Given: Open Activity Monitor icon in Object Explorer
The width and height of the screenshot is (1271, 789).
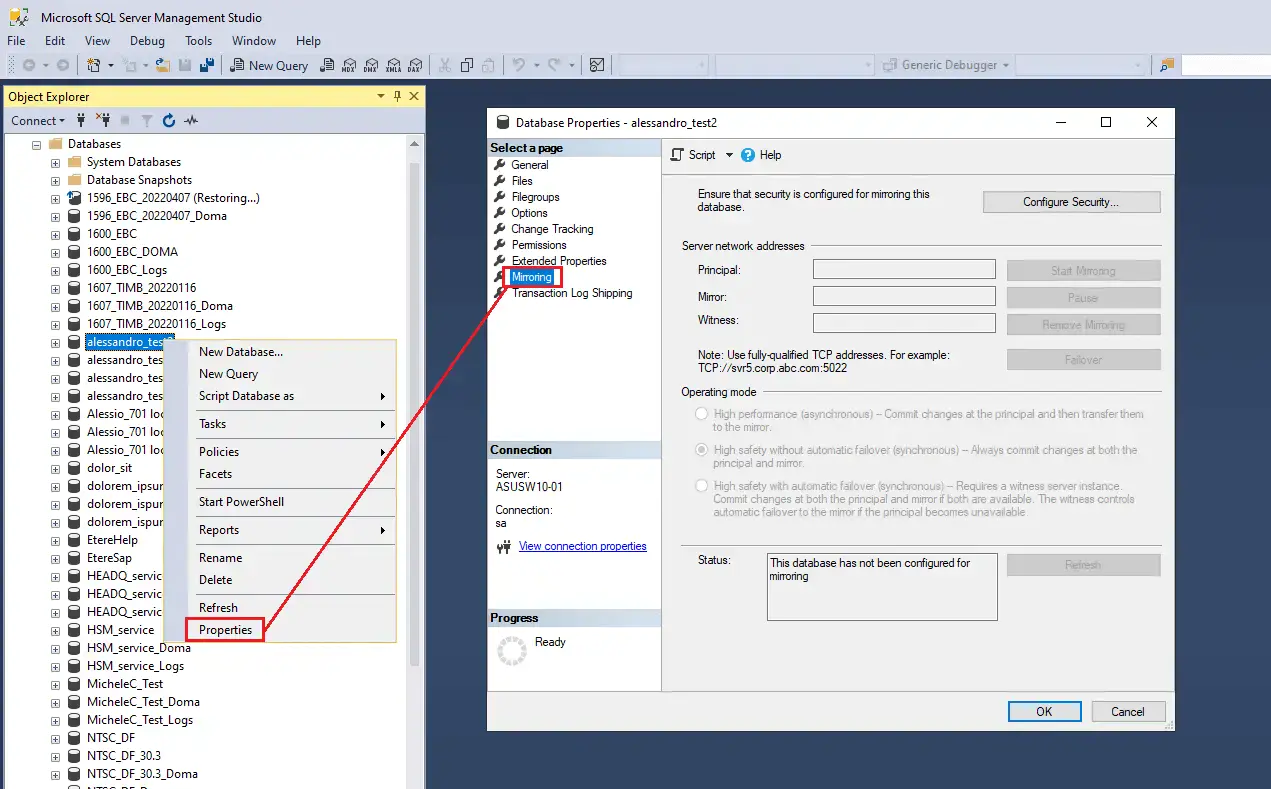Looking at the screenshot, I should (x=191, y=121).
